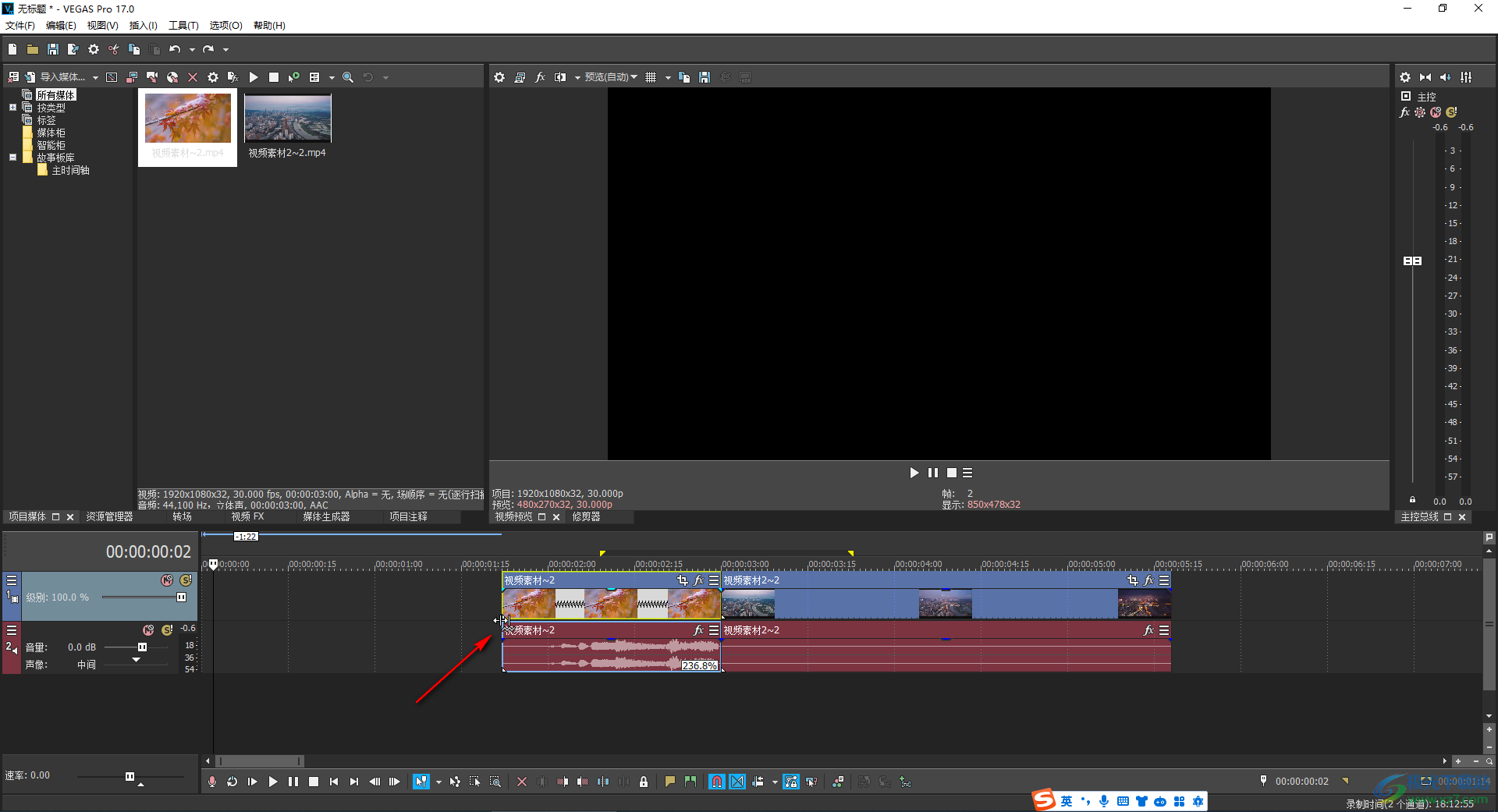Search media bins with magnifier icon
This screenshot has height=812, width=1498.
(348, 77)
